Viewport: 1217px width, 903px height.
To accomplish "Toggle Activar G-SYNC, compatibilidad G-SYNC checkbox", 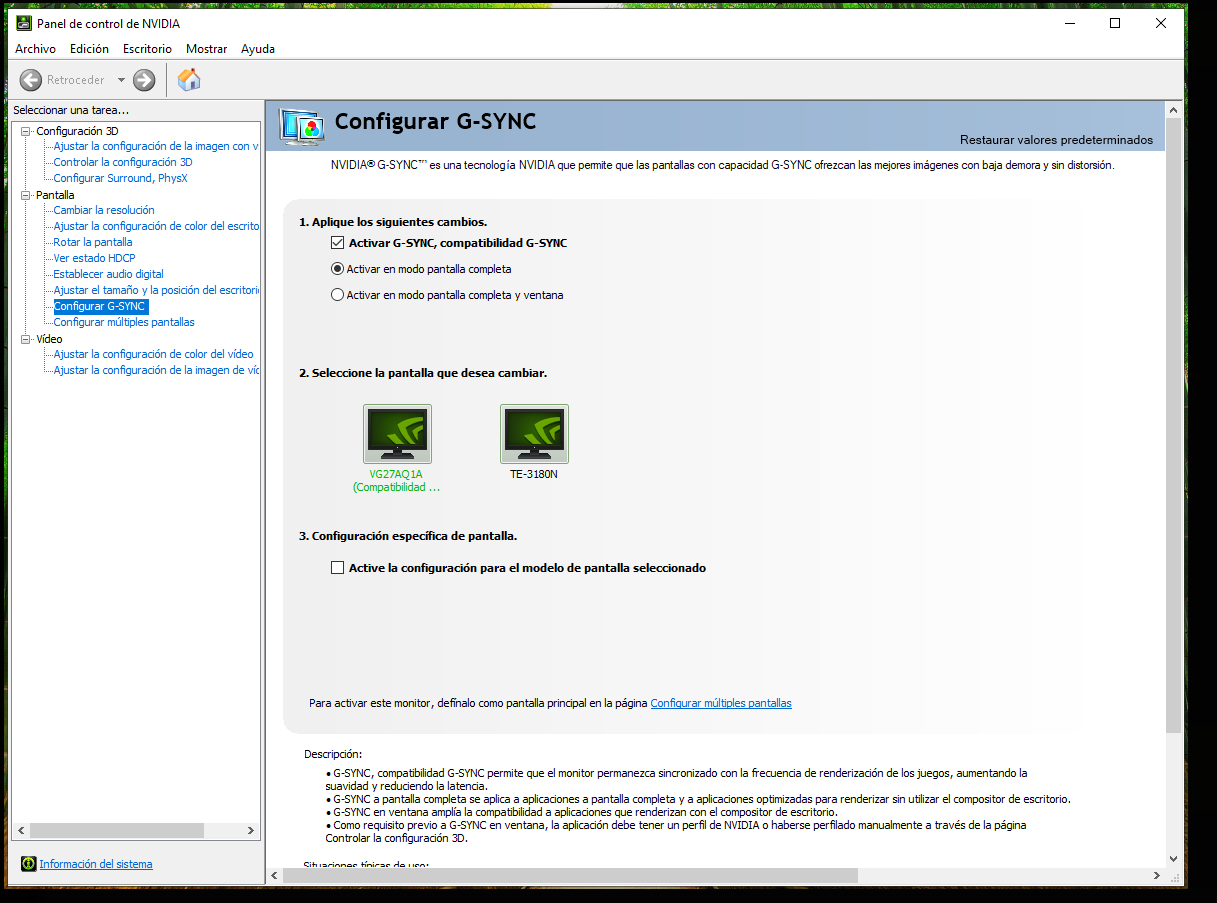I will click(x=337, y=243).
